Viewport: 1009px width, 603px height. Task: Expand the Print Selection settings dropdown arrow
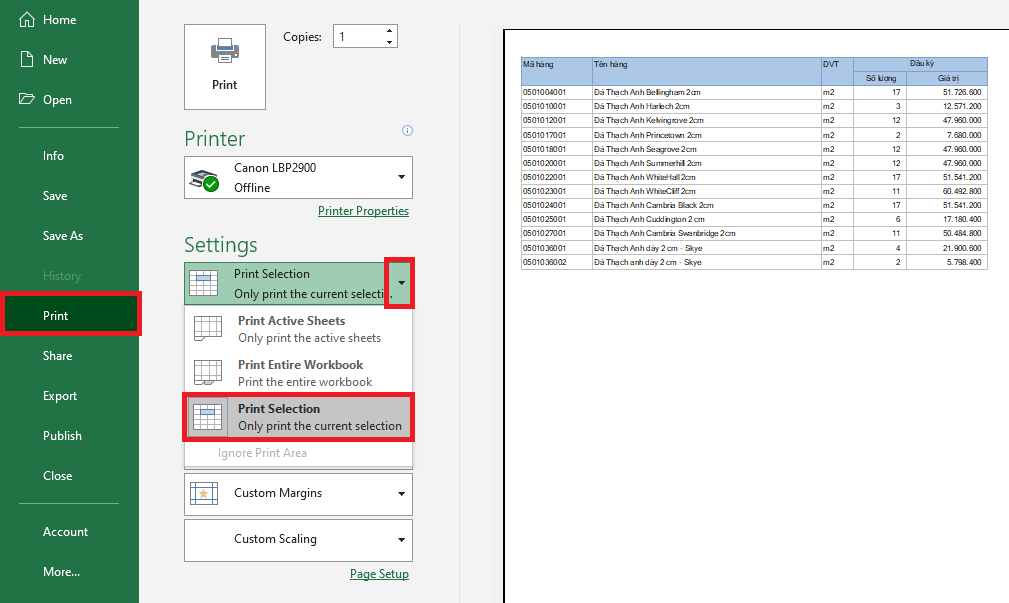[x=400, y=283]
